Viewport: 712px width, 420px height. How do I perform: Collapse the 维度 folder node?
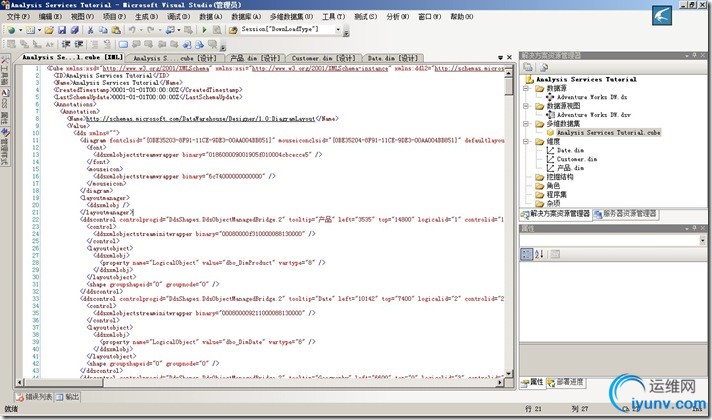pyautogui.click(x=526, y=141)
